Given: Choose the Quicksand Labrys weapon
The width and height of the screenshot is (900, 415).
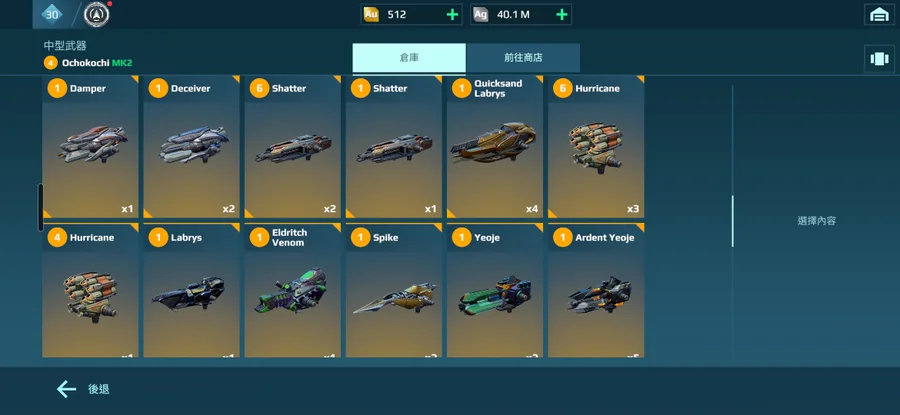Looking at the screenshot, I should click(x=495, y=146).
